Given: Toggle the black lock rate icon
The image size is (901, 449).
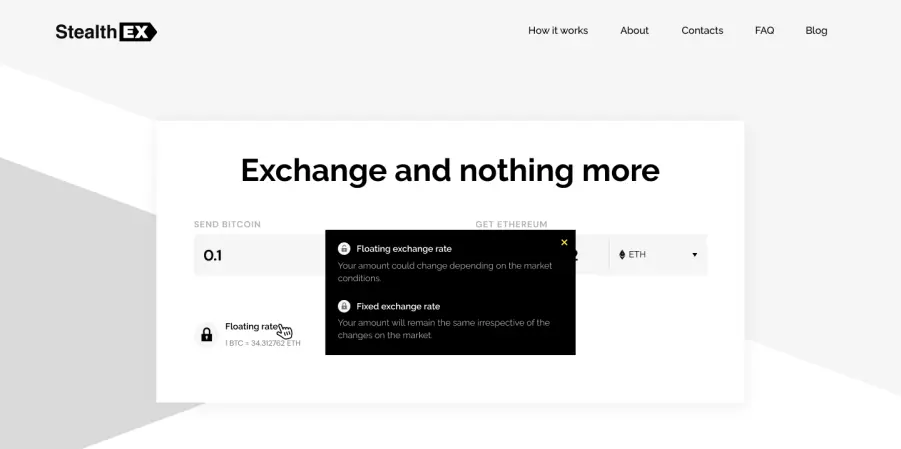Looking at the screenshot, I should click(207, 335).
